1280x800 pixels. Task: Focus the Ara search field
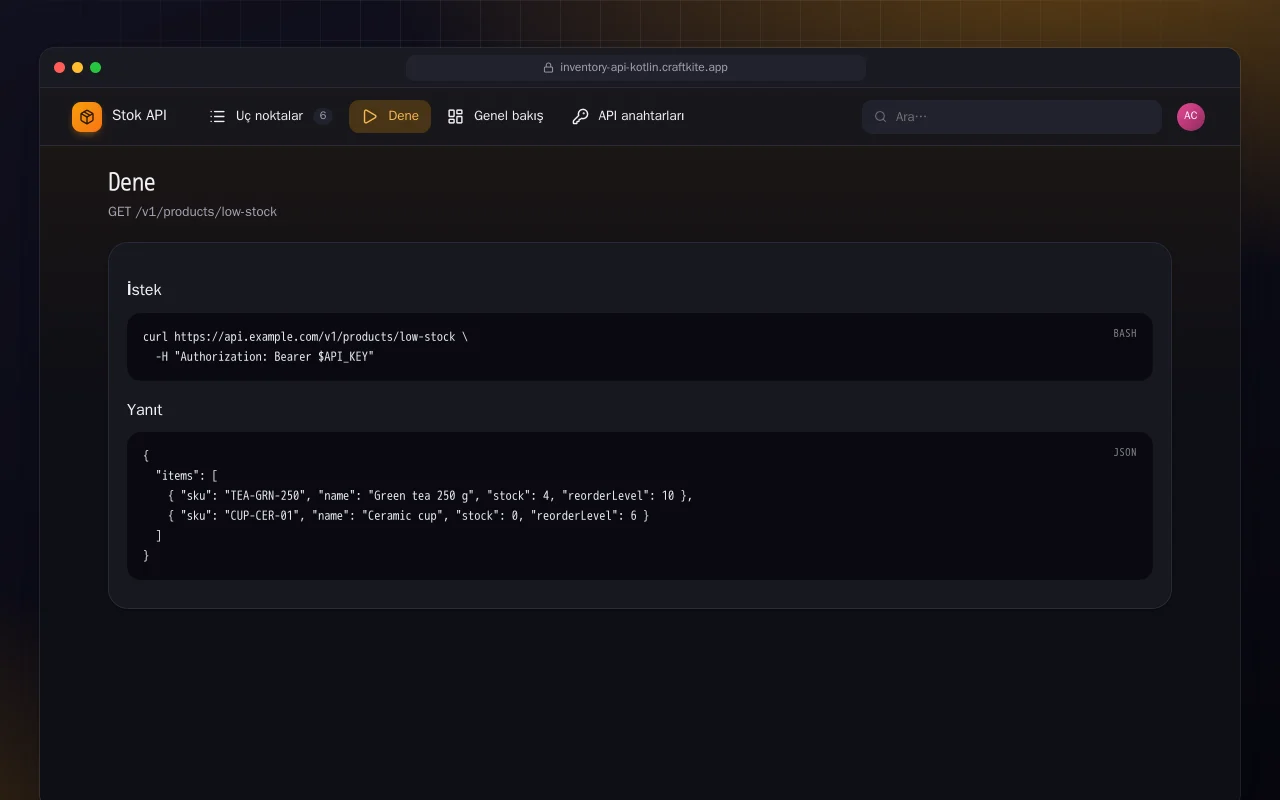[x=1012, y=117]
